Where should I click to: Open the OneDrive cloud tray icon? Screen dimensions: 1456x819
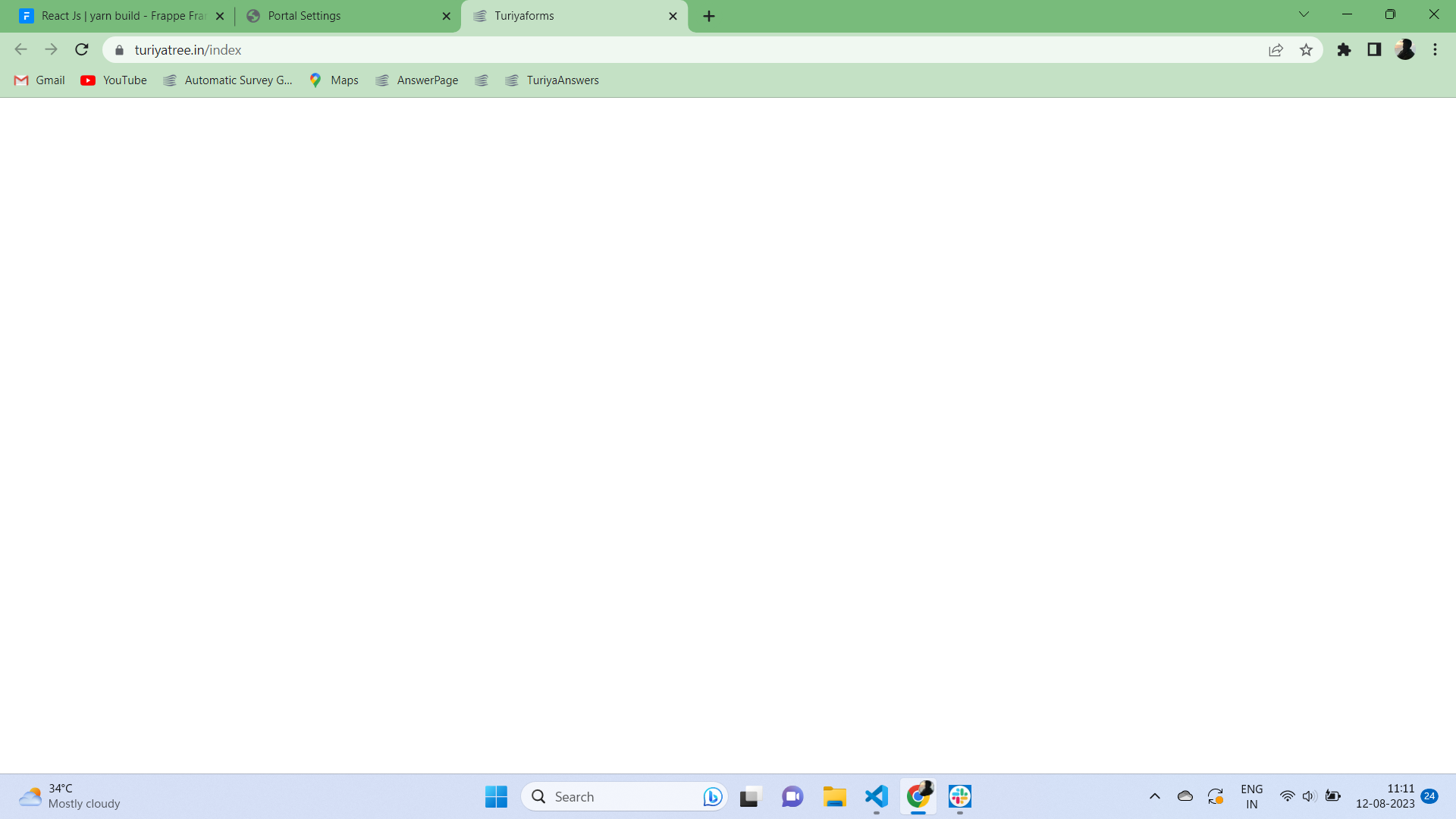[x=1185, y=796]
